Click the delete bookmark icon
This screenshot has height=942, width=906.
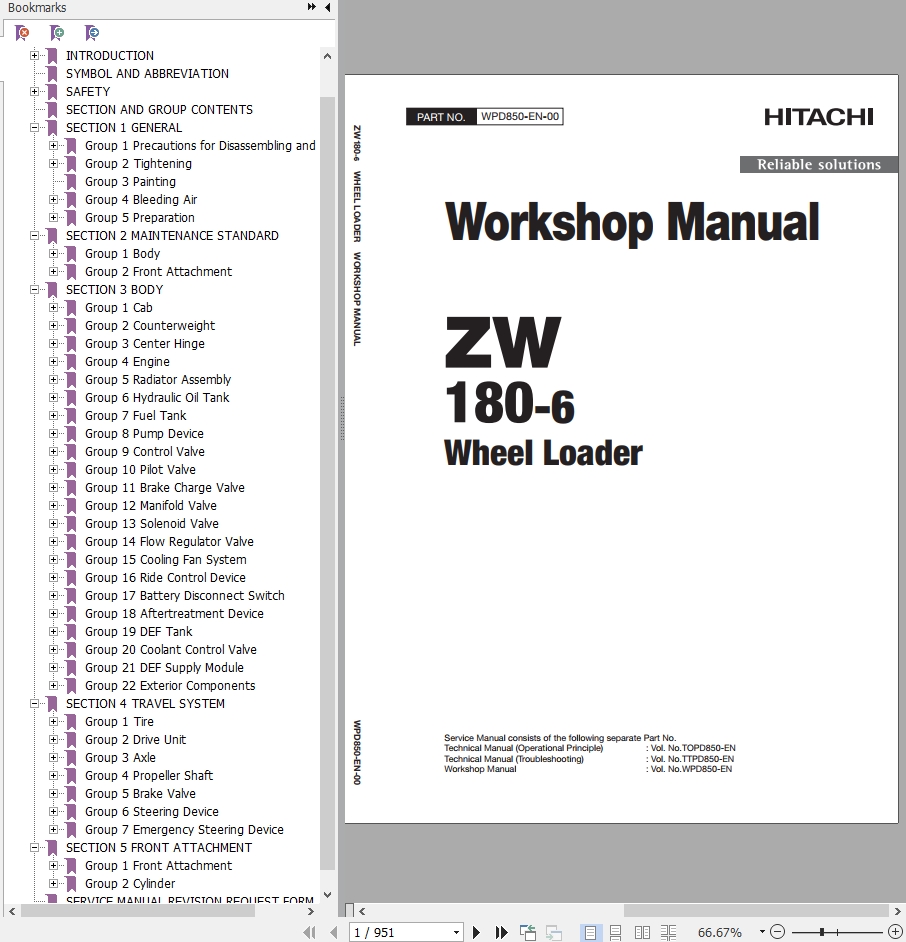click(x=22, y=32)
